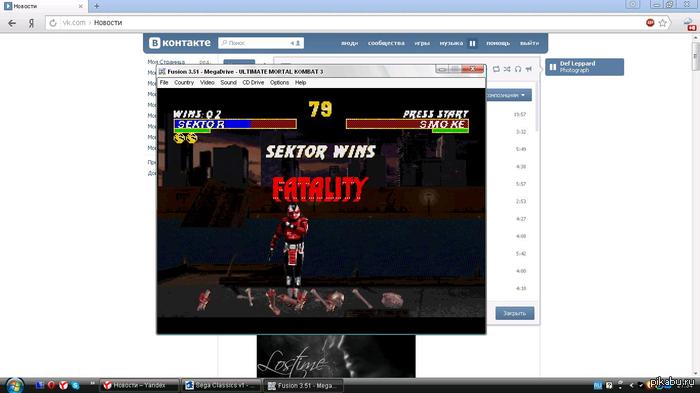Select track with duration 2:53
Image resolution: width=700 pixels, height=393 pixels.
[521, 201]
